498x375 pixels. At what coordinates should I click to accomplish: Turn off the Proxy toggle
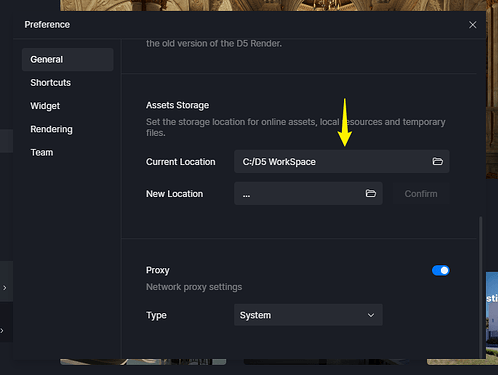(x=440, y=270)
